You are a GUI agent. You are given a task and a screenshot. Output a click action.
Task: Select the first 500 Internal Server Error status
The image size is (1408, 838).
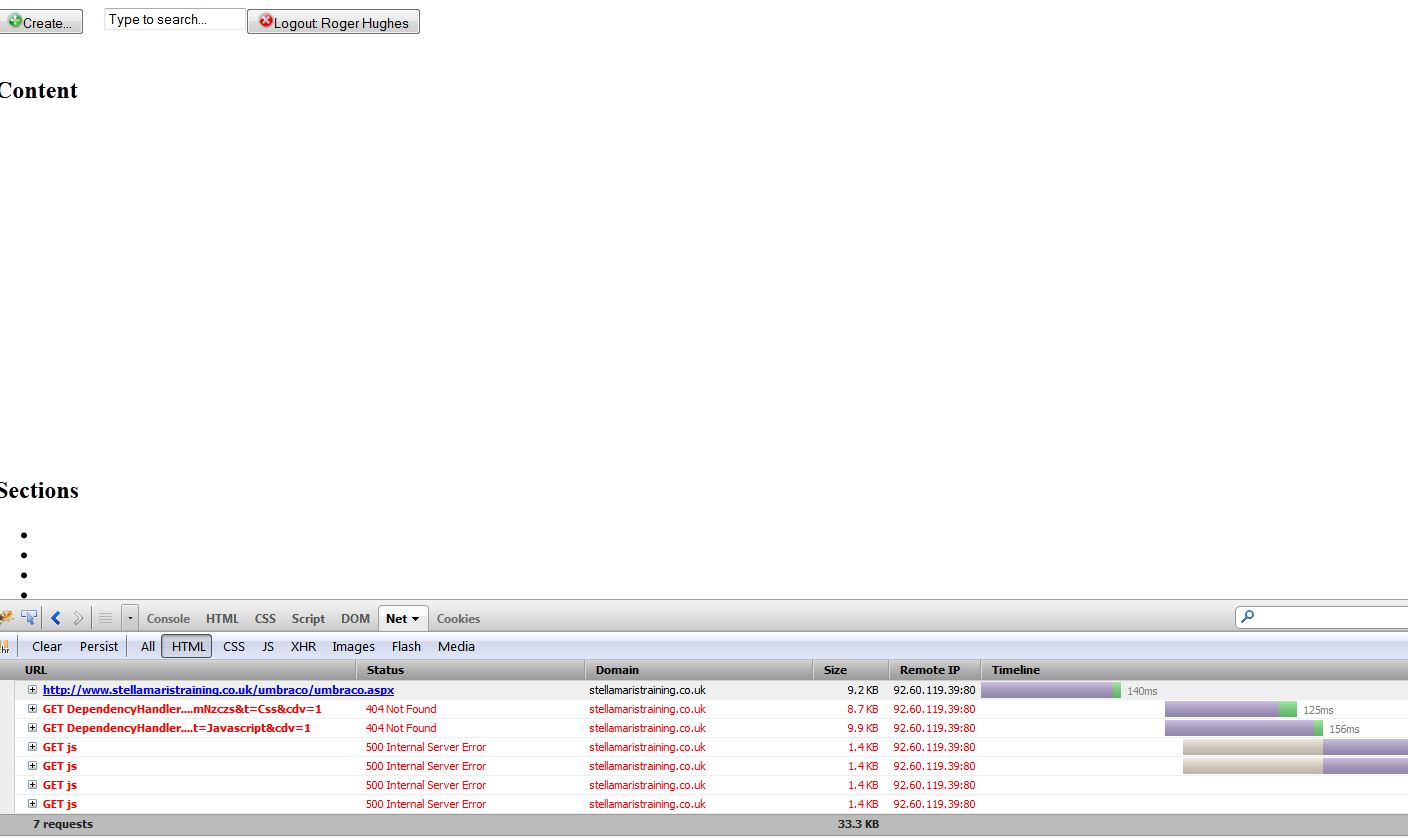[426, 747]
